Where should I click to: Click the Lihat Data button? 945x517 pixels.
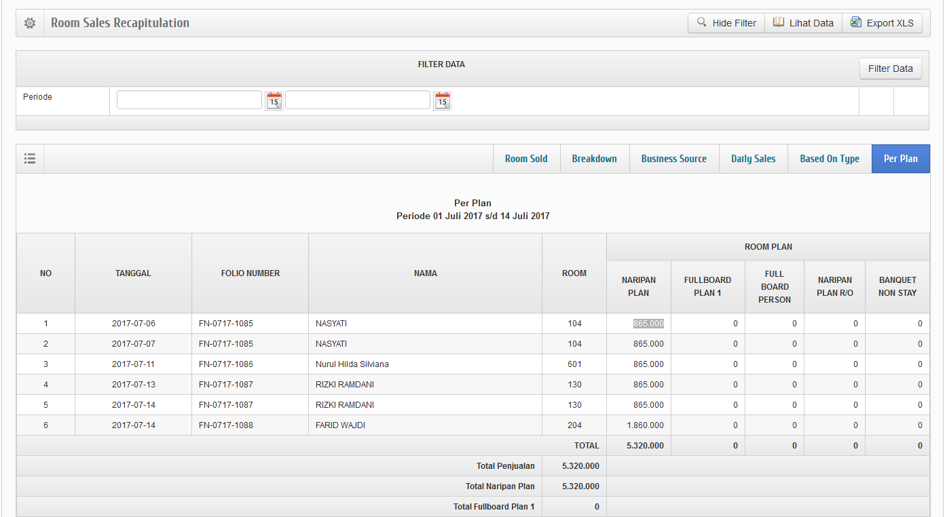tap(803, 23)
